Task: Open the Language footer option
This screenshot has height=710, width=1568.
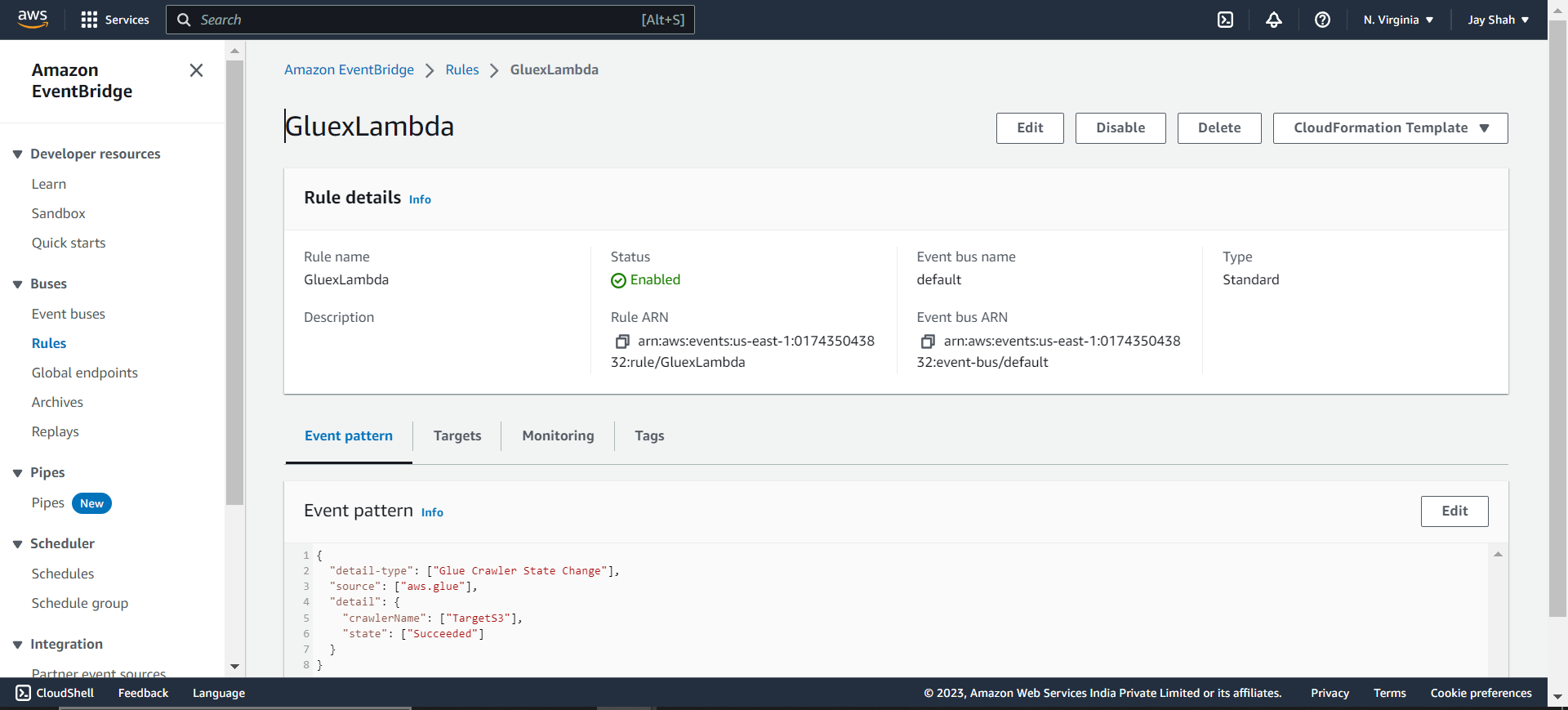Action: click(219, 693)
